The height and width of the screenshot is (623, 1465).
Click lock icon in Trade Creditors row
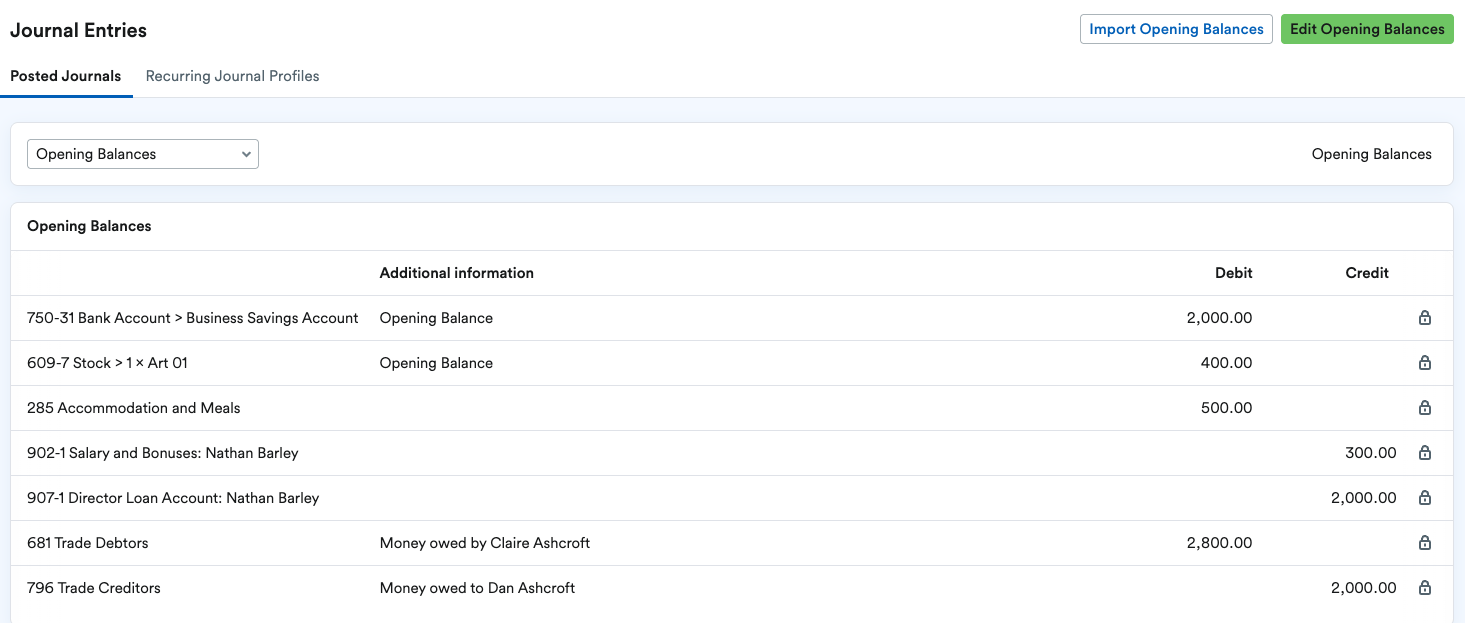[1425, 588]
